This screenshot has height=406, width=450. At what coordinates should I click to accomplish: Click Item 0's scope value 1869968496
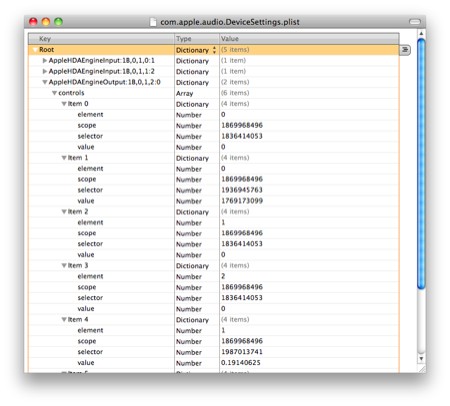[x=242, y=125]
